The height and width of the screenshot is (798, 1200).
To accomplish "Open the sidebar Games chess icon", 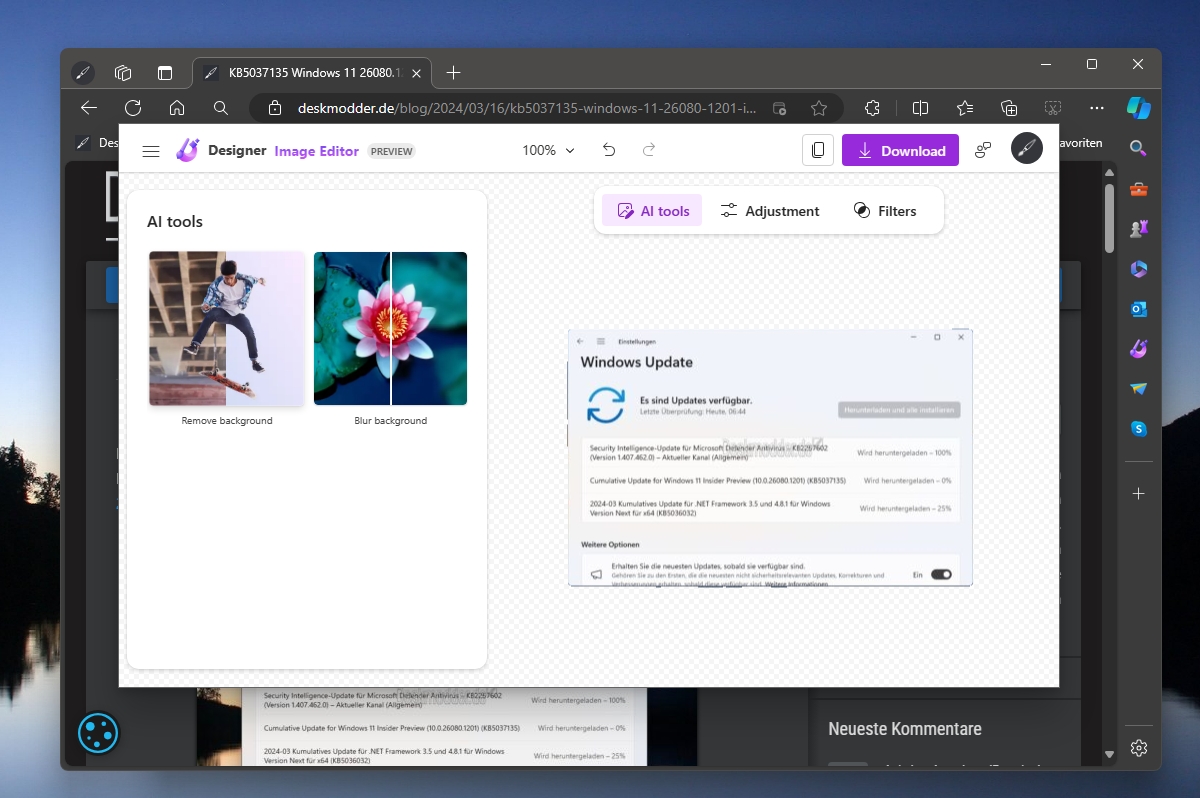I will tap(1138, 229).
